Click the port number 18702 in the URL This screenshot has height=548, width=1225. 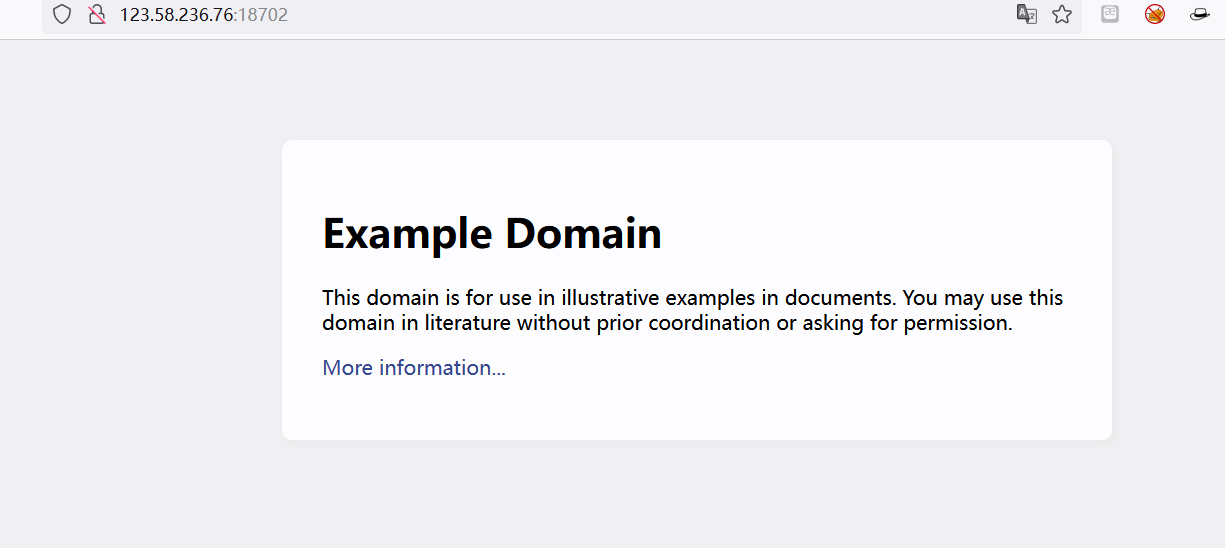coord(262,15)
